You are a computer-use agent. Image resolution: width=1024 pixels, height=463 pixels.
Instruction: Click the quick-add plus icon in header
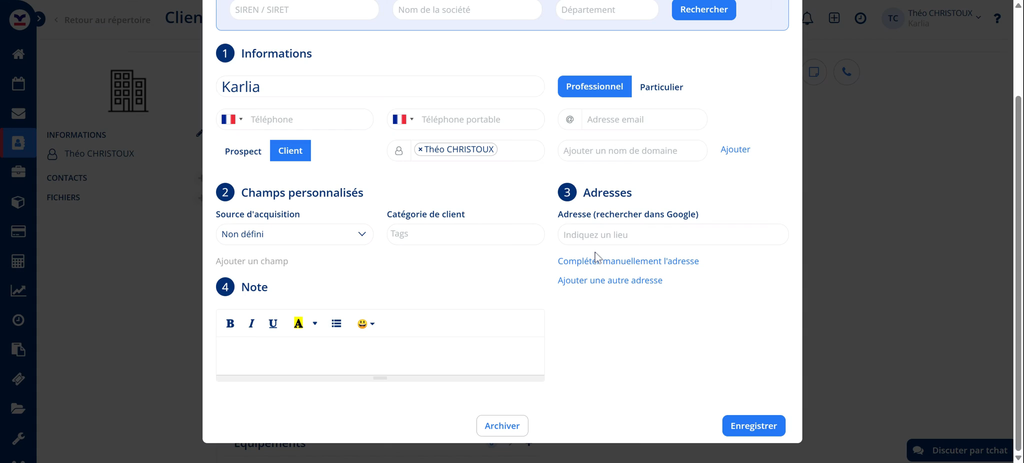(834, 19)
